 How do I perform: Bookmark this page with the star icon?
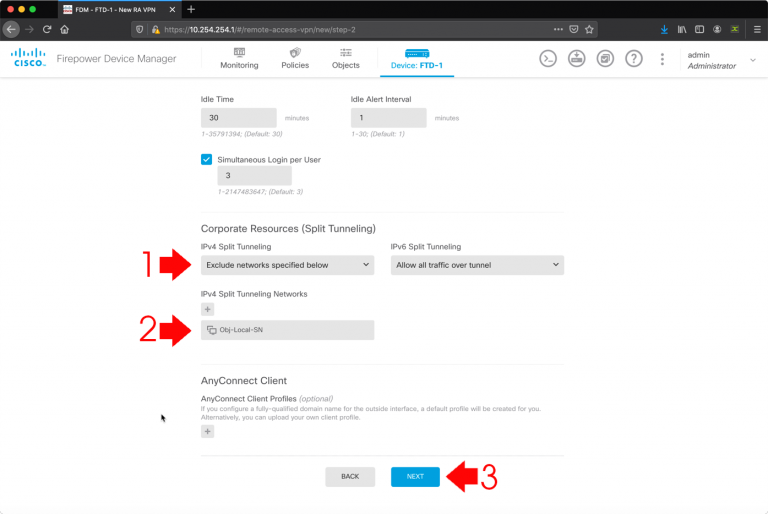(589, 29)
